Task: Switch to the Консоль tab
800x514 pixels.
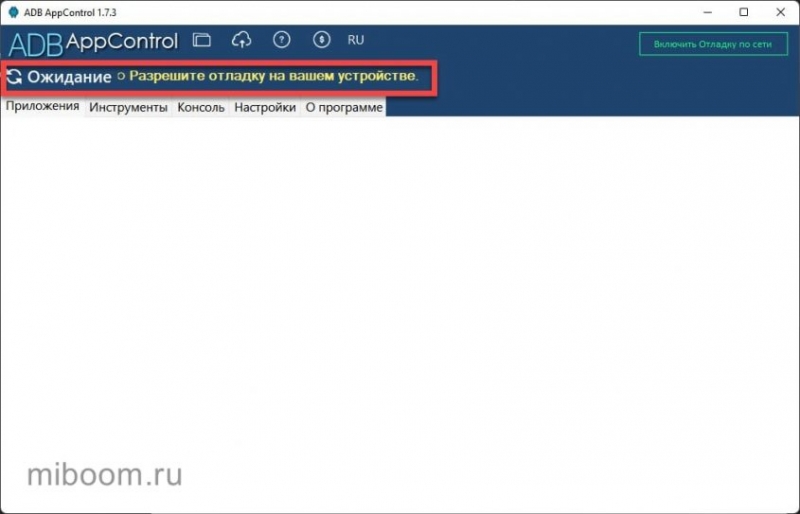Action: click(201, 107)
